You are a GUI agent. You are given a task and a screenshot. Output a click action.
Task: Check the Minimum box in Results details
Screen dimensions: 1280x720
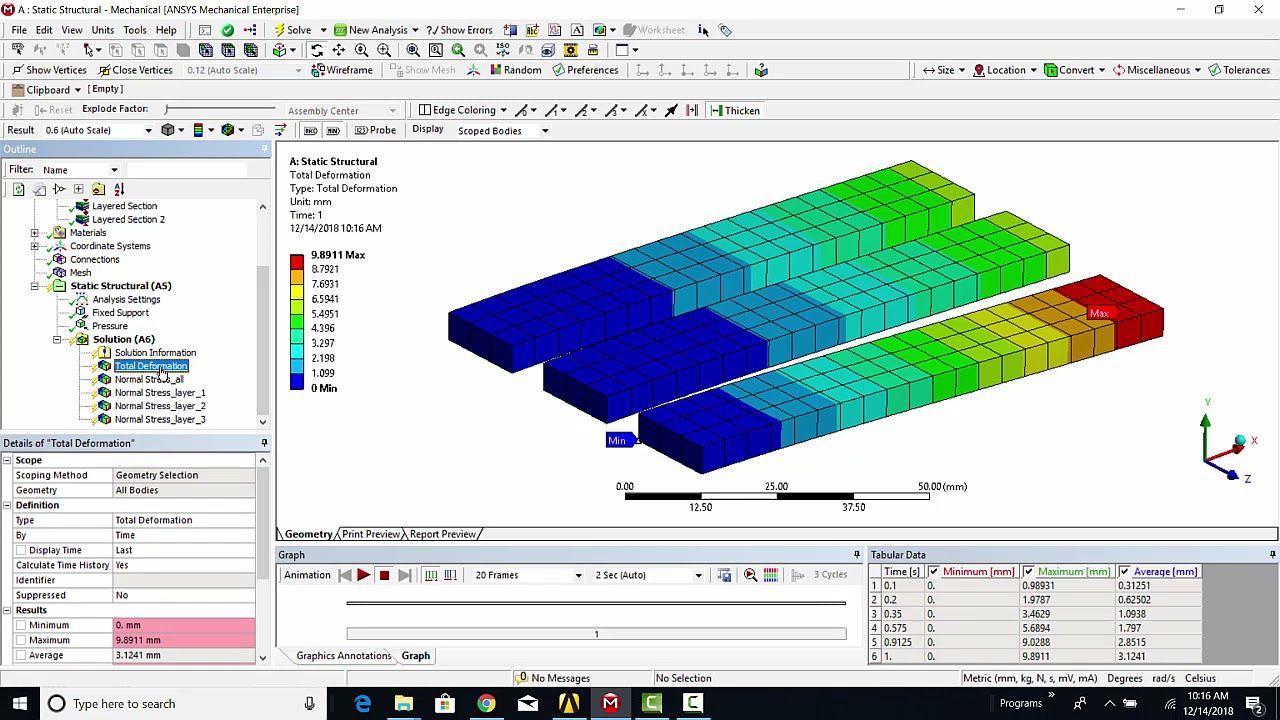pyautogui.click(x=20, y=625)
